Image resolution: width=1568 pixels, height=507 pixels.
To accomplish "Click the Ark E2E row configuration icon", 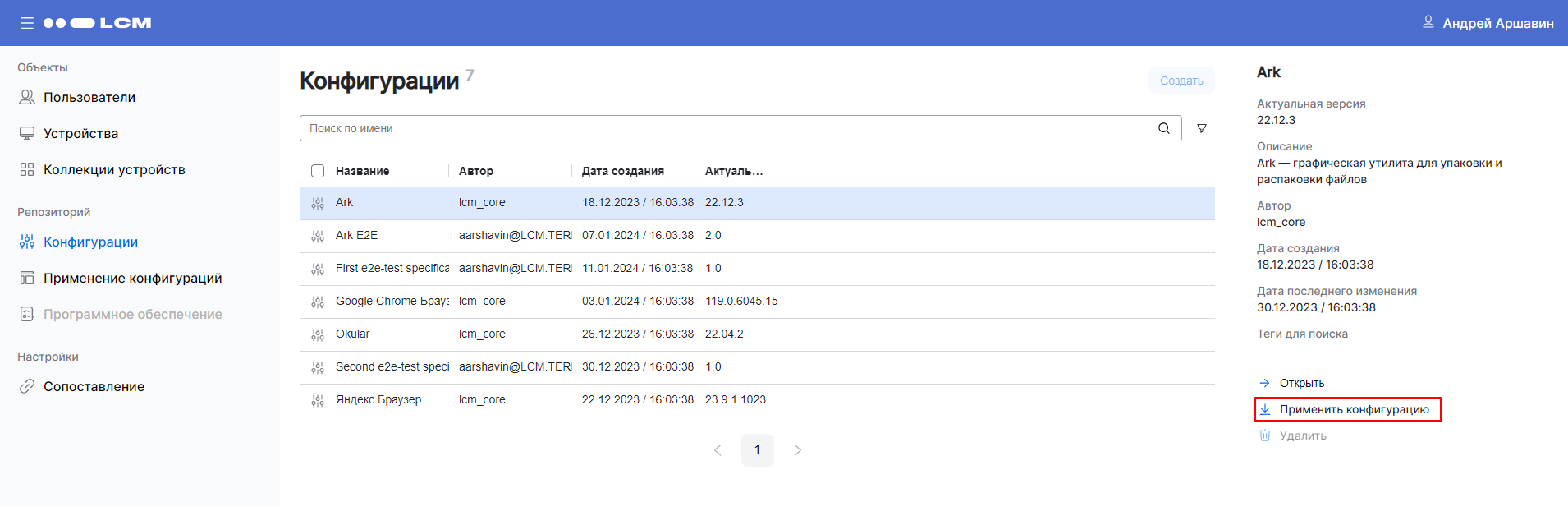I will [x=318, y=236].
